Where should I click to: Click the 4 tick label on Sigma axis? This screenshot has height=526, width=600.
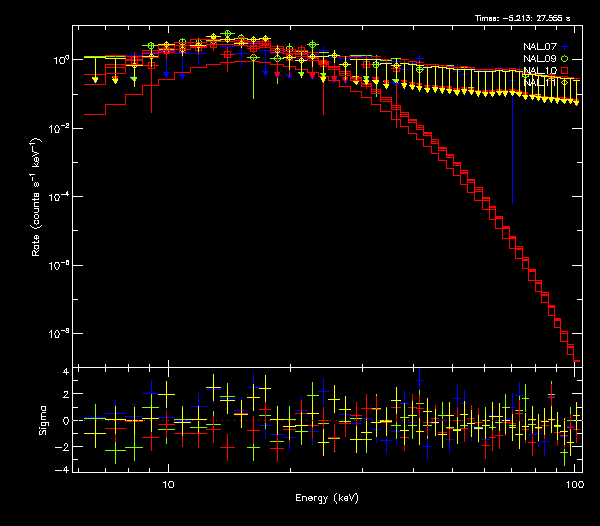(65, 371)
